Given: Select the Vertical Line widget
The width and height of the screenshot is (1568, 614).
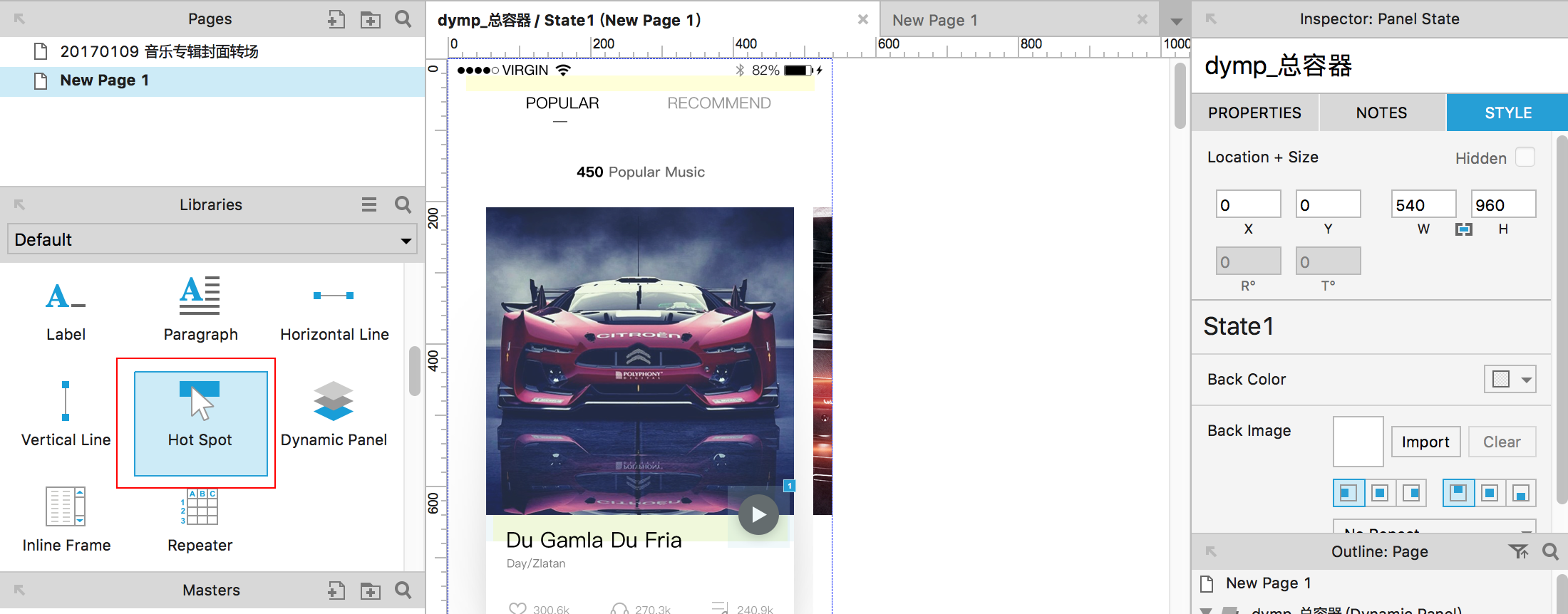Looking at the screenshot, I should pos(66,415).
